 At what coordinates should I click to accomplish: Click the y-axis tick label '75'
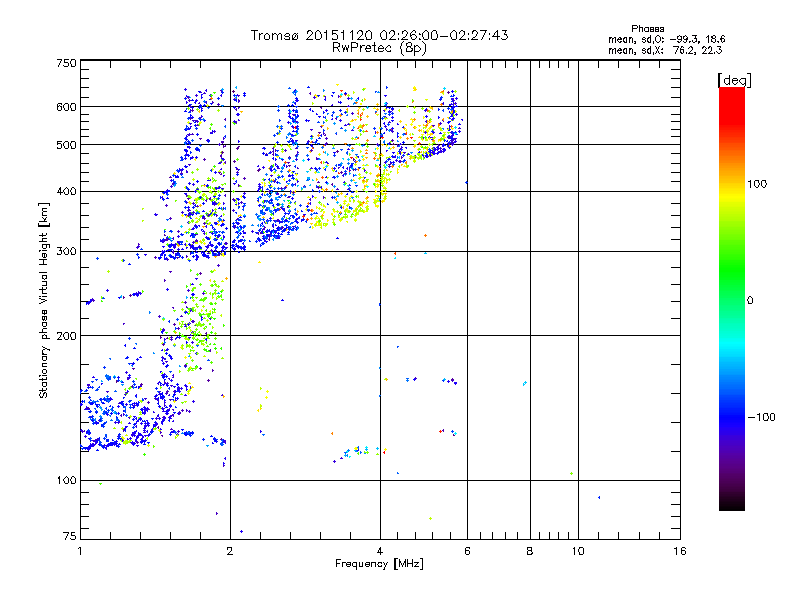[x=70, y=536]
